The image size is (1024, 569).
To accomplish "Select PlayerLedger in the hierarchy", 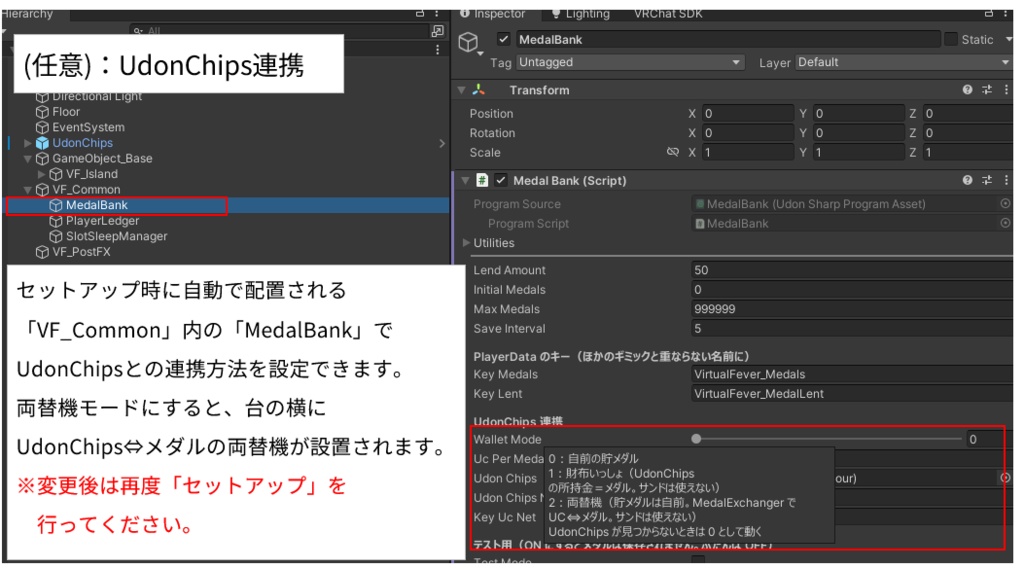I will tap(102, 220).
